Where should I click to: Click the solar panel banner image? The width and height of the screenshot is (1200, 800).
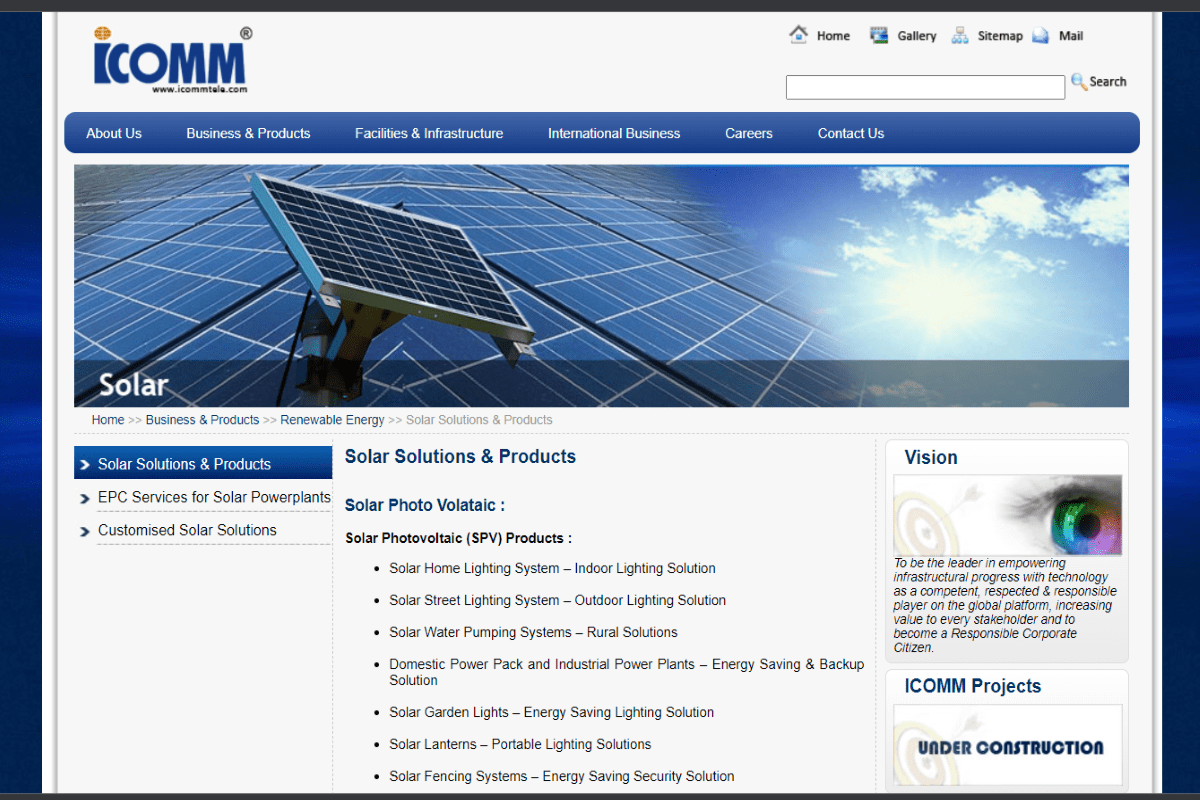[x=600, y=285]
